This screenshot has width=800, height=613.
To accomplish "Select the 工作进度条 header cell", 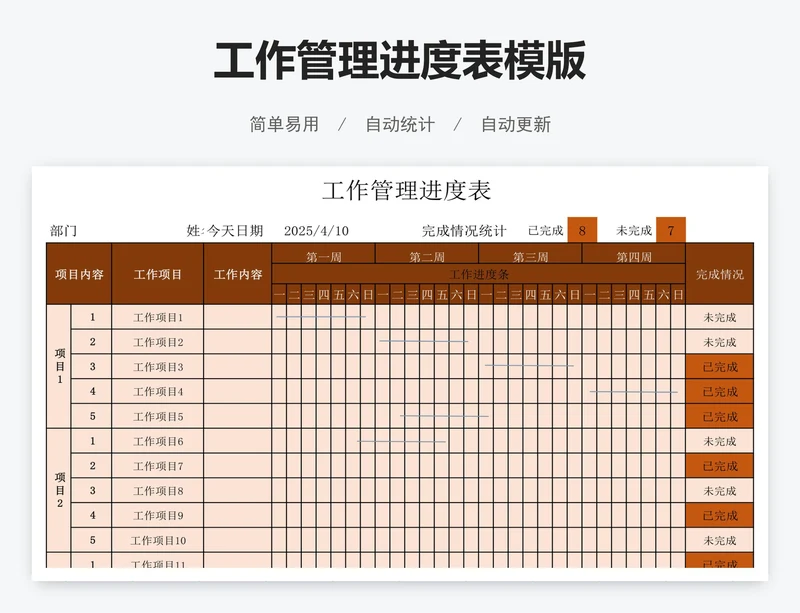I will 479,274.
